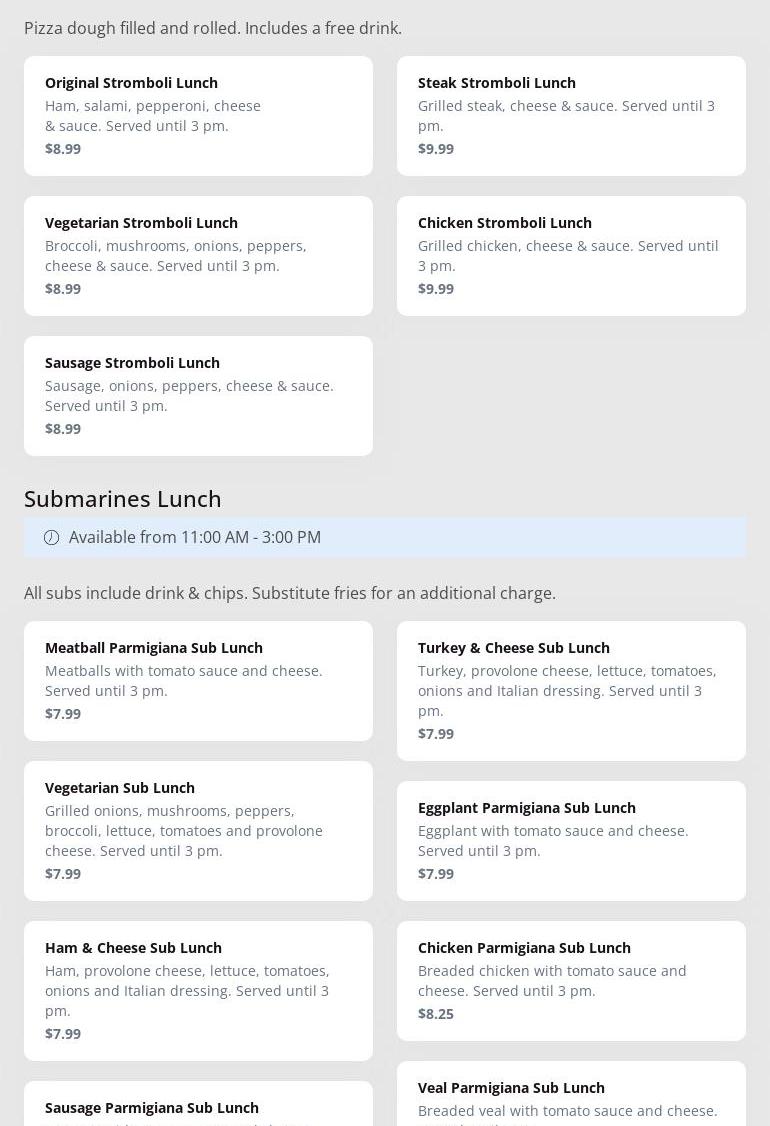The image size is (770, 1126).
Task: Open Ham & Cheese Sub Lunch
Action: tap(198, 991)
